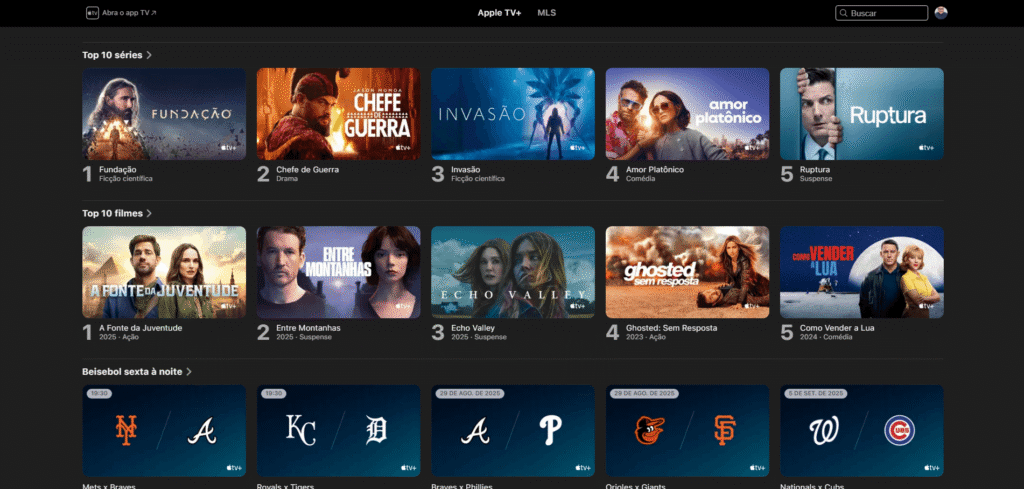Viewport: 1024px width, 489px height.
Task: Click the search magnifier icon
Action: (844, 13)
